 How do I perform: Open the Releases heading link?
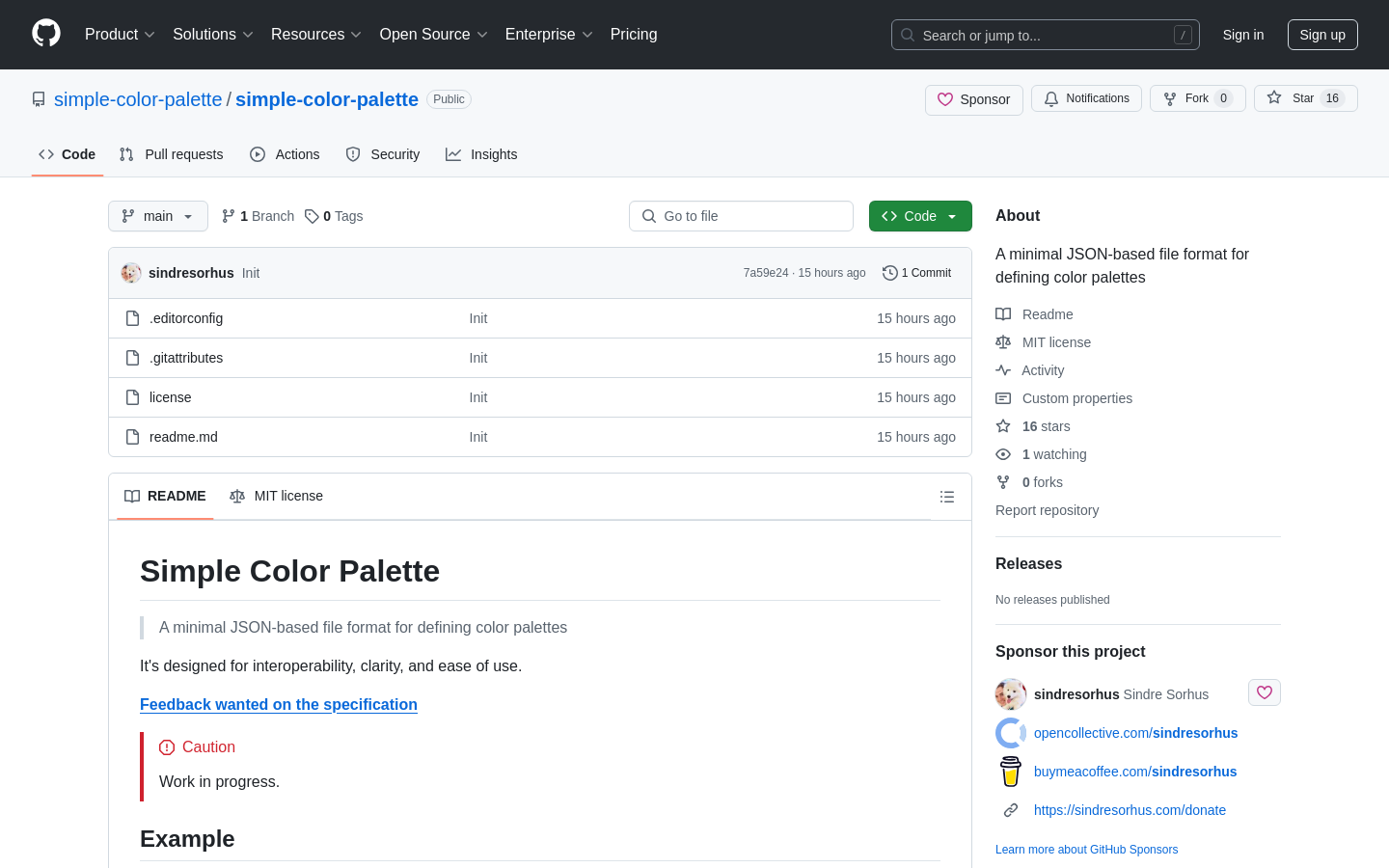click(x=1028, y=564)
